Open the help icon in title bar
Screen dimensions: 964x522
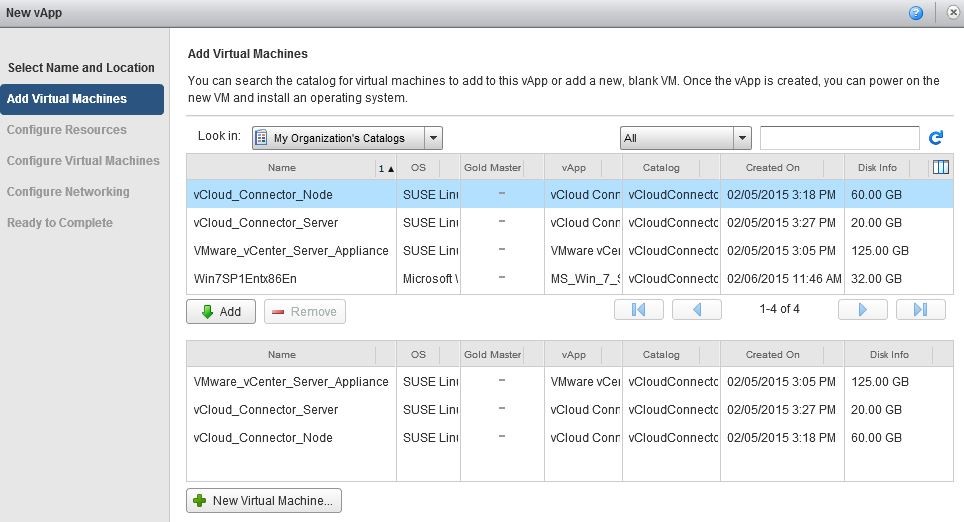(915, 12)
